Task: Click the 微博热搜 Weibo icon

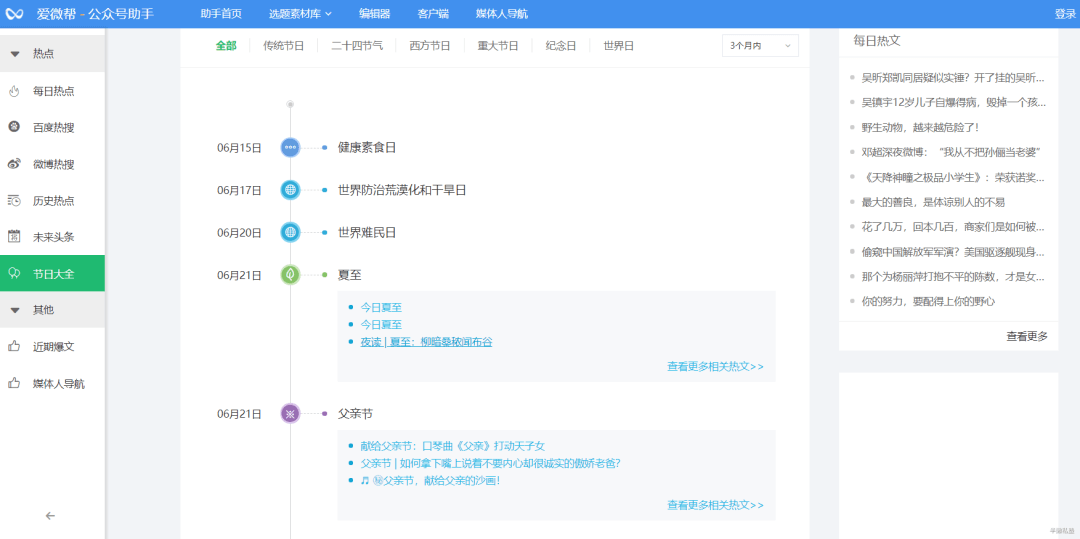Action: [x=14, y=164]
